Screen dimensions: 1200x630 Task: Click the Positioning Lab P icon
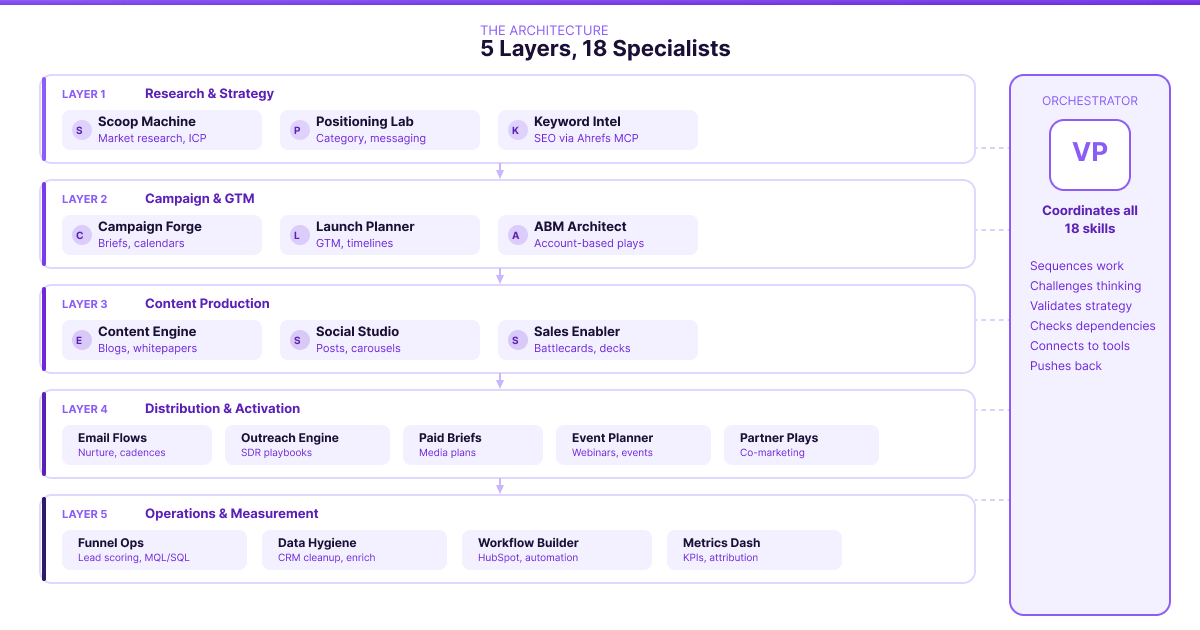coord(297,130)
